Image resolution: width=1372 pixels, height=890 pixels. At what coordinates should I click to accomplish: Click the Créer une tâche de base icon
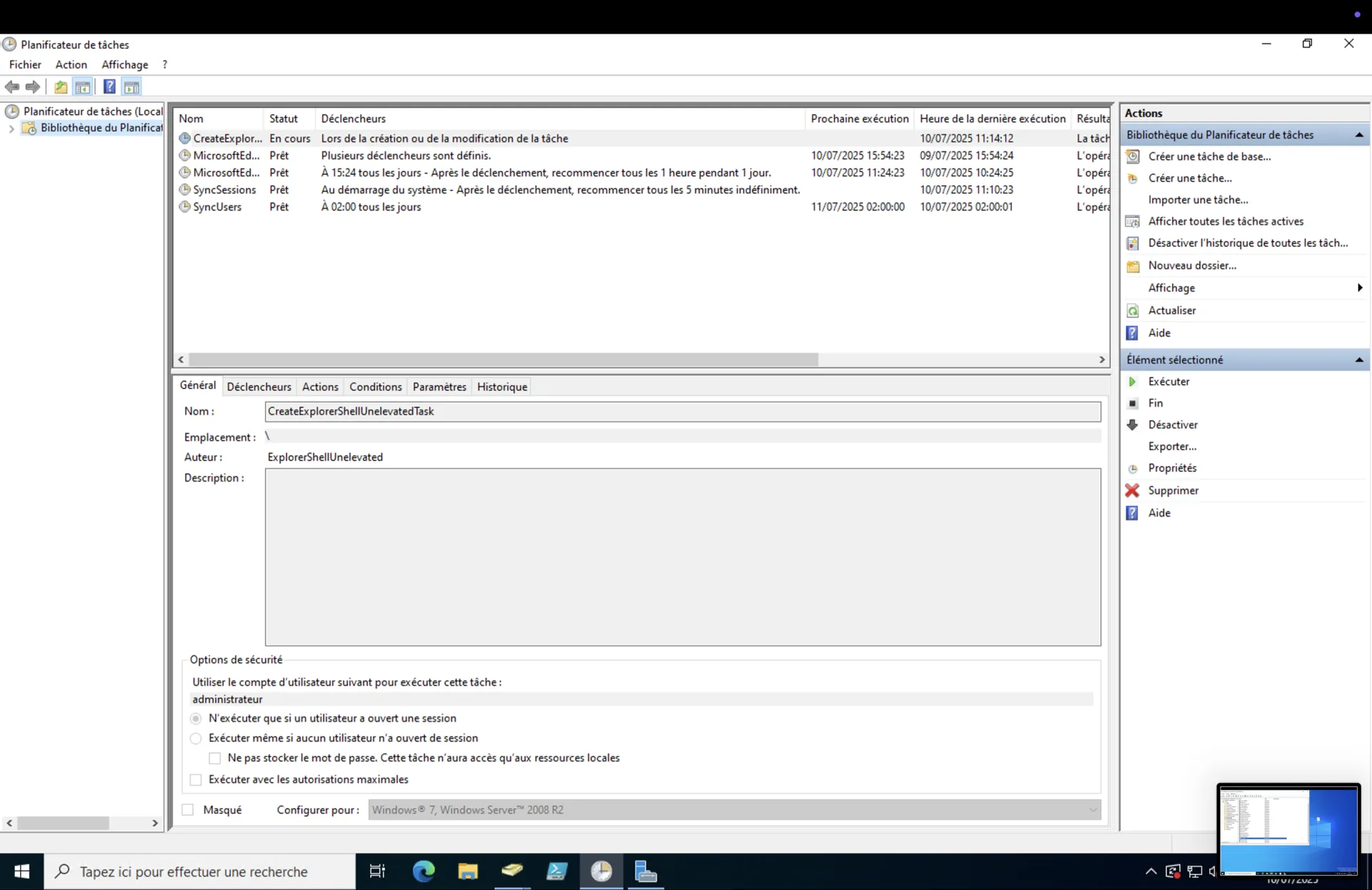[1133, 156]
